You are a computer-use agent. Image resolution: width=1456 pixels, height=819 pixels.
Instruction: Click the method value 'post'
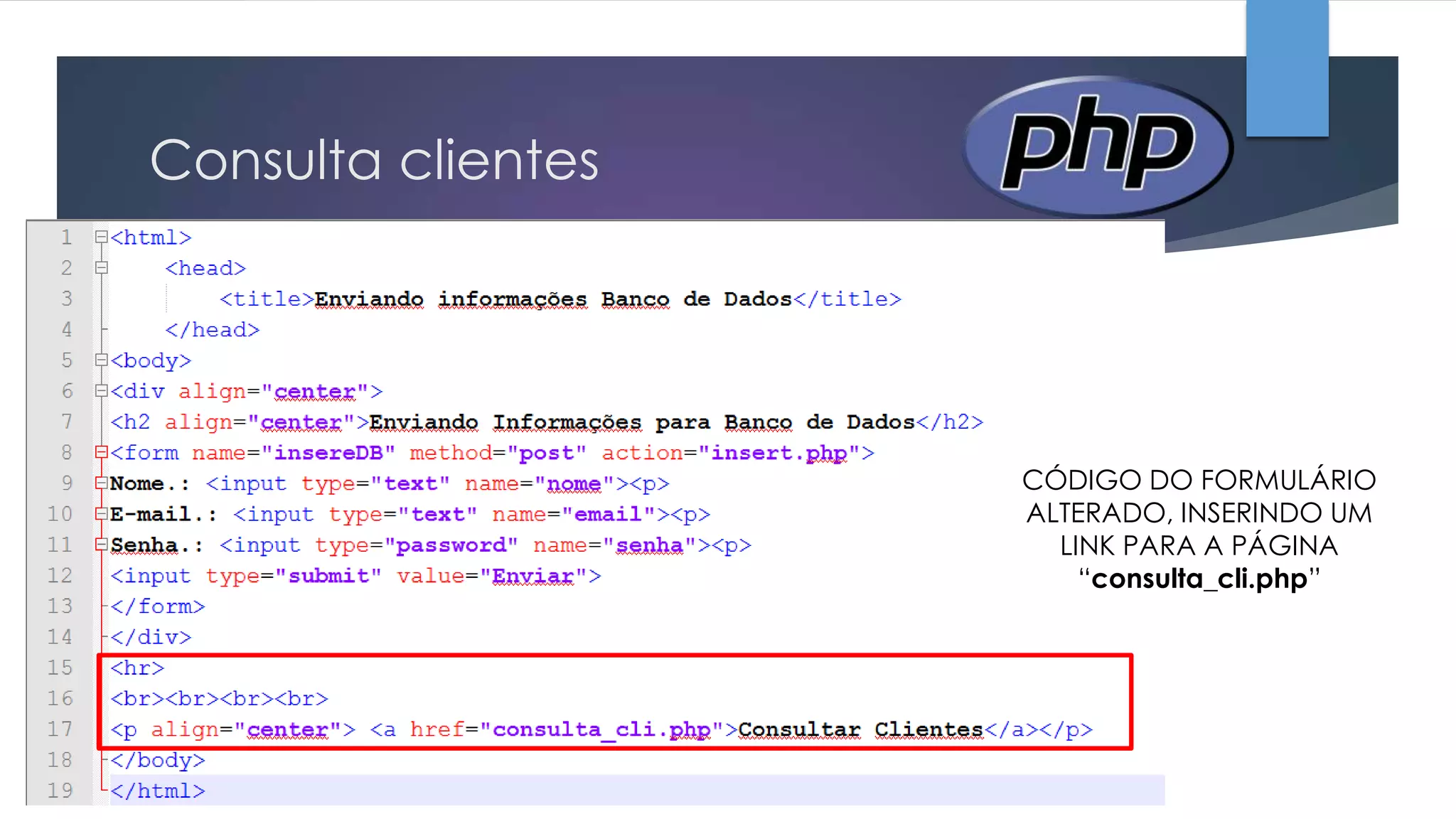[x=546, y=453]
